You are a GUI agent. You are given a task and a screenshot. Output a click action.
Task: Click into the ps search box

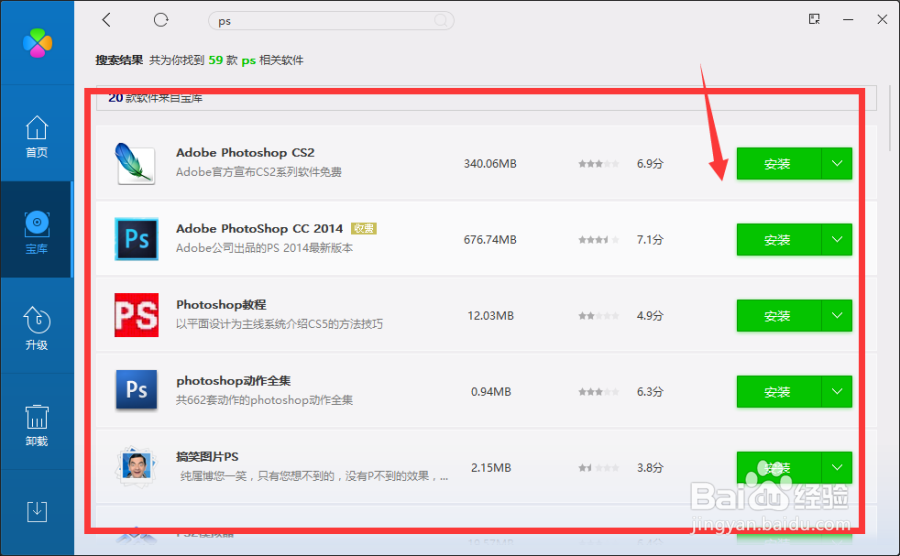tap(331, 21)
